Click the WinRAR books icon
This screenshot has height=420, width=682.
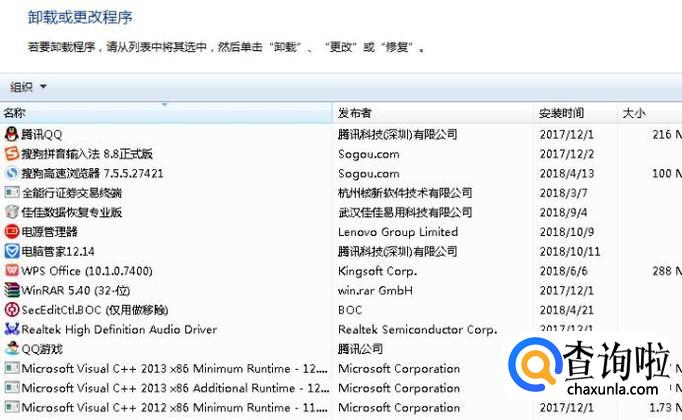pyautogui.click(x=12, y=290)
